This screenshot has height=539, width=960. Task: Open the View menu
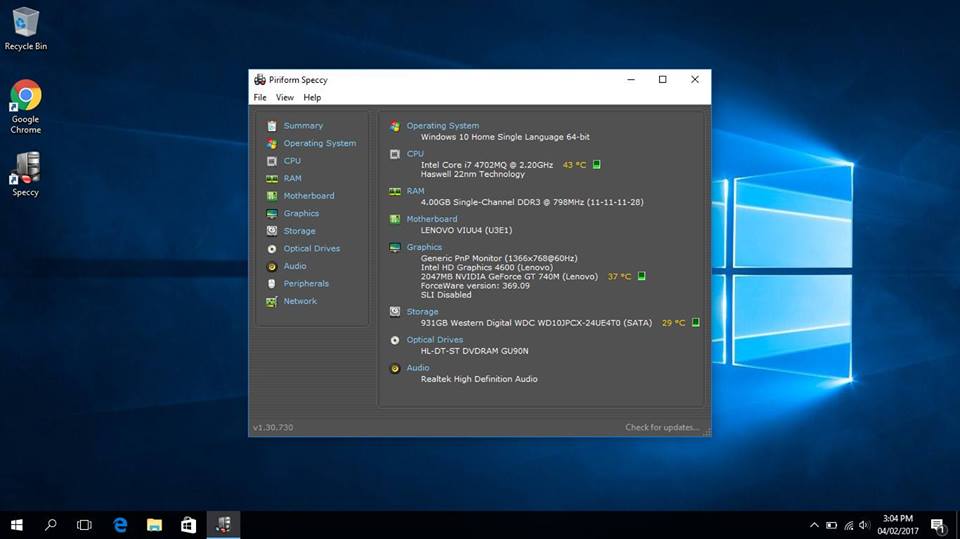pyautogui.click(x=285, y=97)
